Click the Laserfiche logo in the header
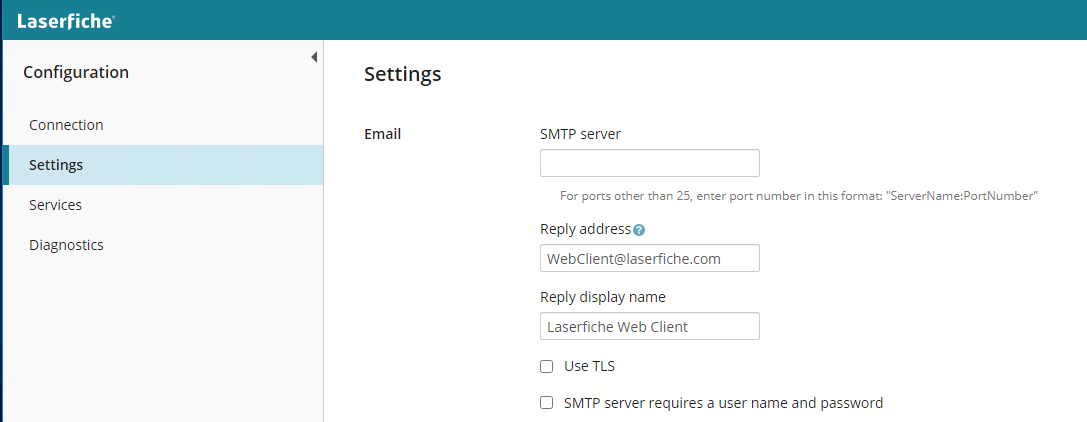This screenshot has width=1087, height=422. (x=66, y=21)
